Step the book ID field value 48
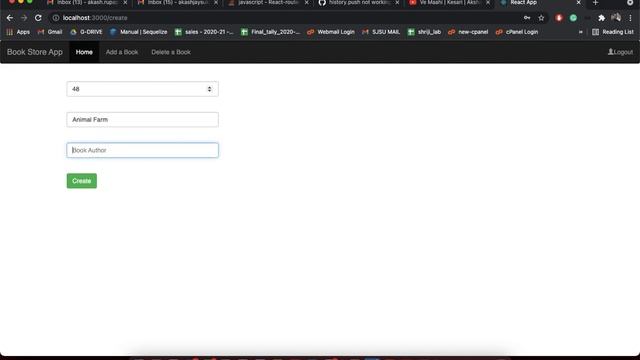This screenshot has height=360, width=640. coord(209,89)
